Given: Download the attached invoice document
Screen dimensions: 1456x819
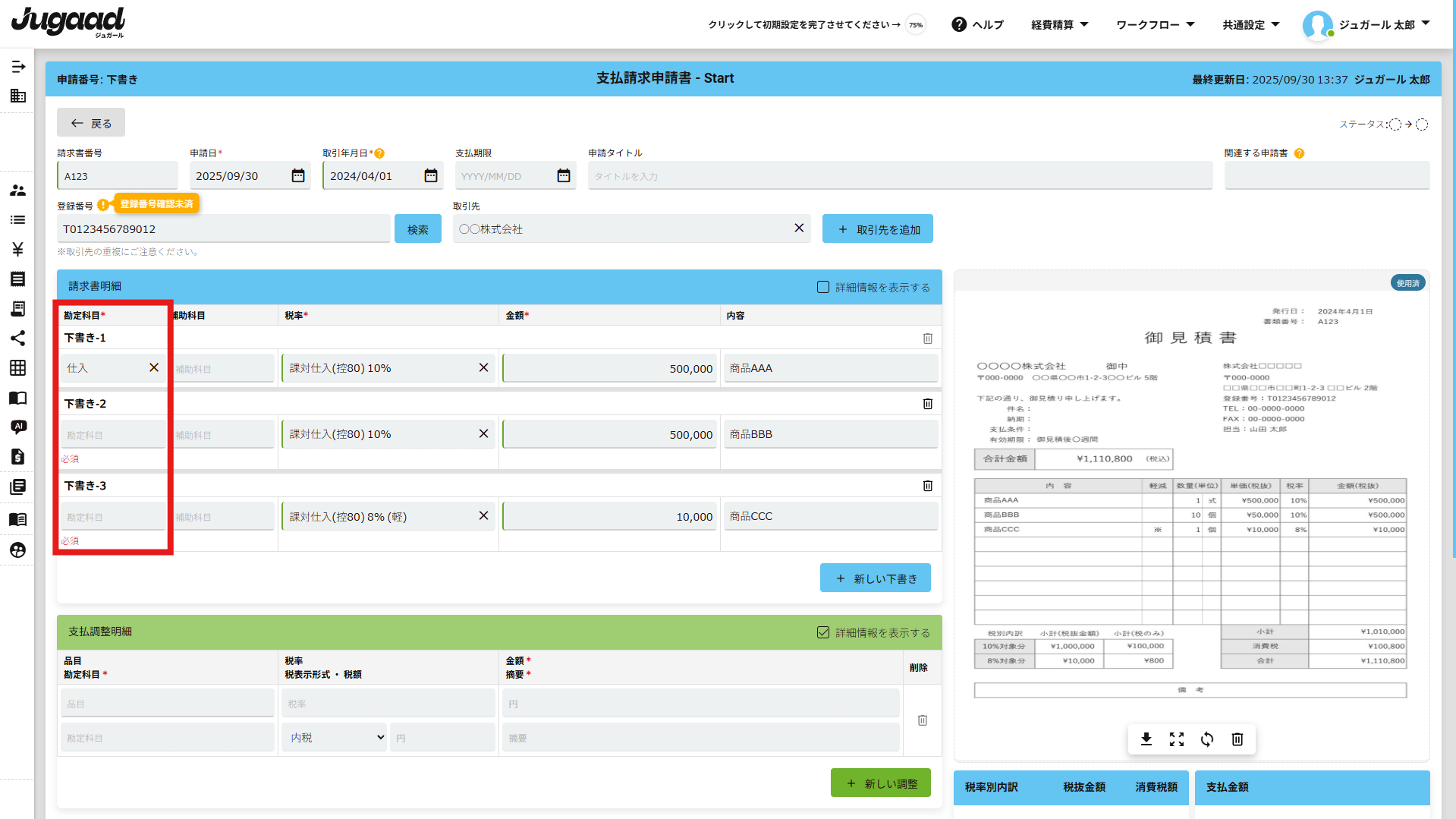Looking at the screenshot, I should click(x=1146, y=739).
